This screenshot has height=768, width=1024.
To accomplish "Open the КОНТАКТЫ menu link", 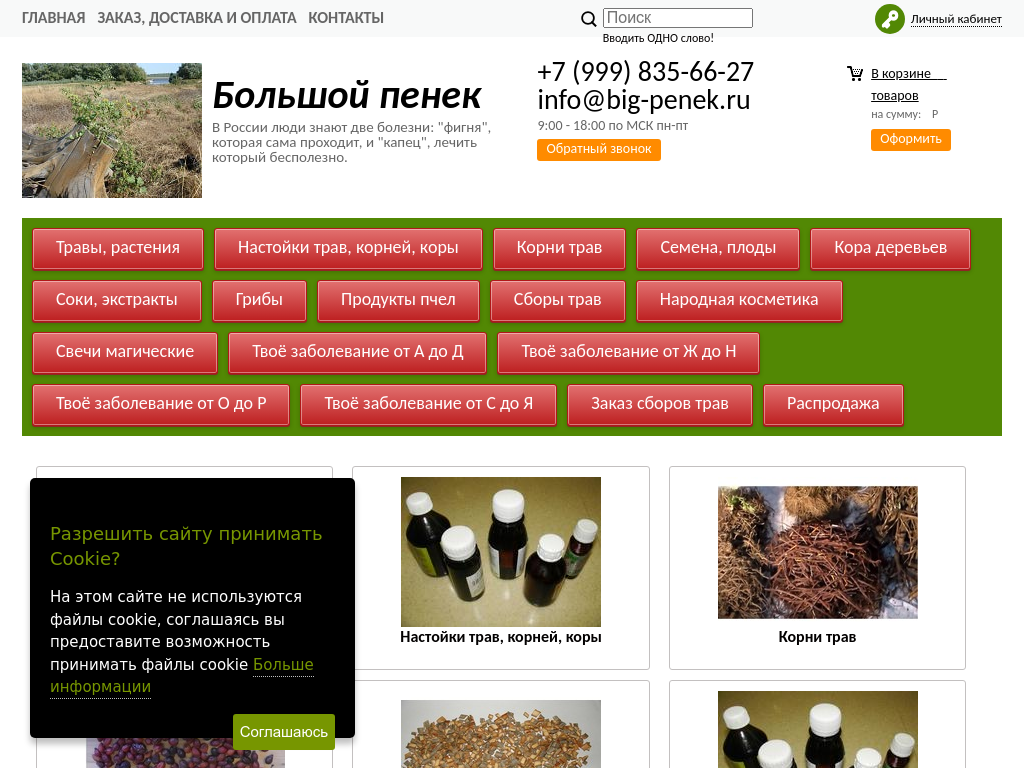I will pyautogui.click(x=346, y=18).
